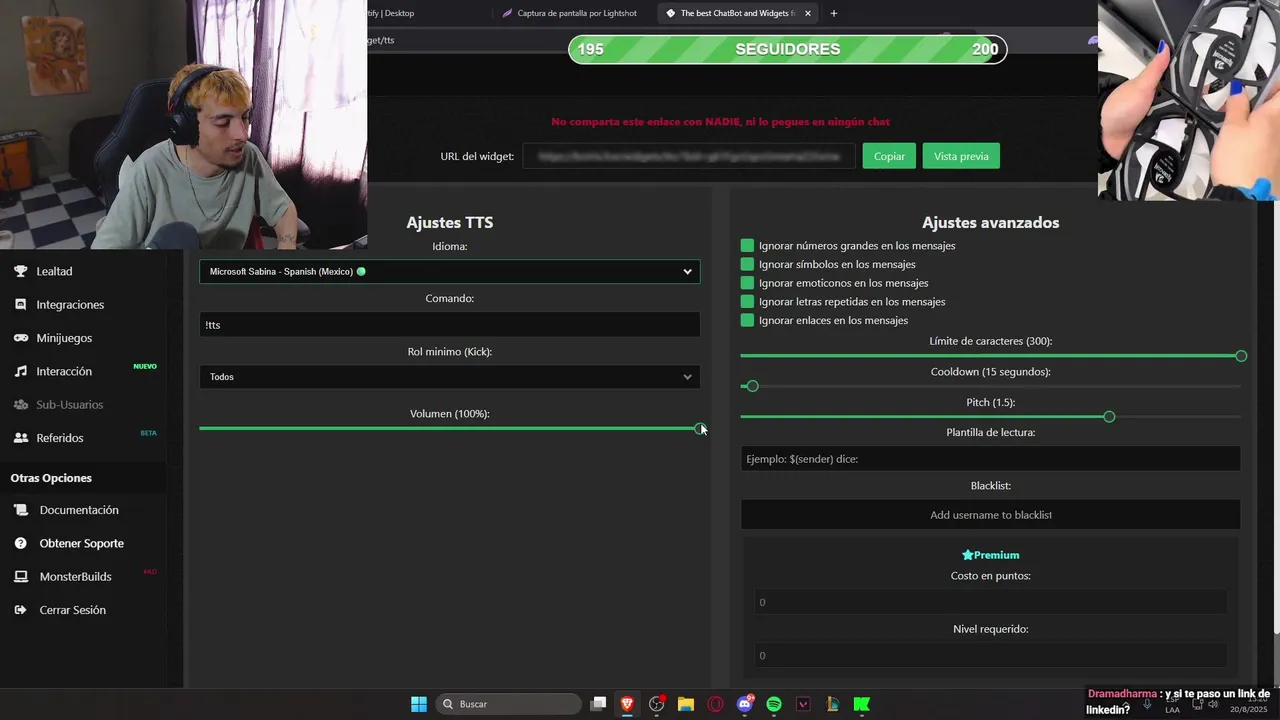The height and width of the screenshot is (720, 1280).
Task: Click the Pitch slider handle
Action: point(1109,416)
